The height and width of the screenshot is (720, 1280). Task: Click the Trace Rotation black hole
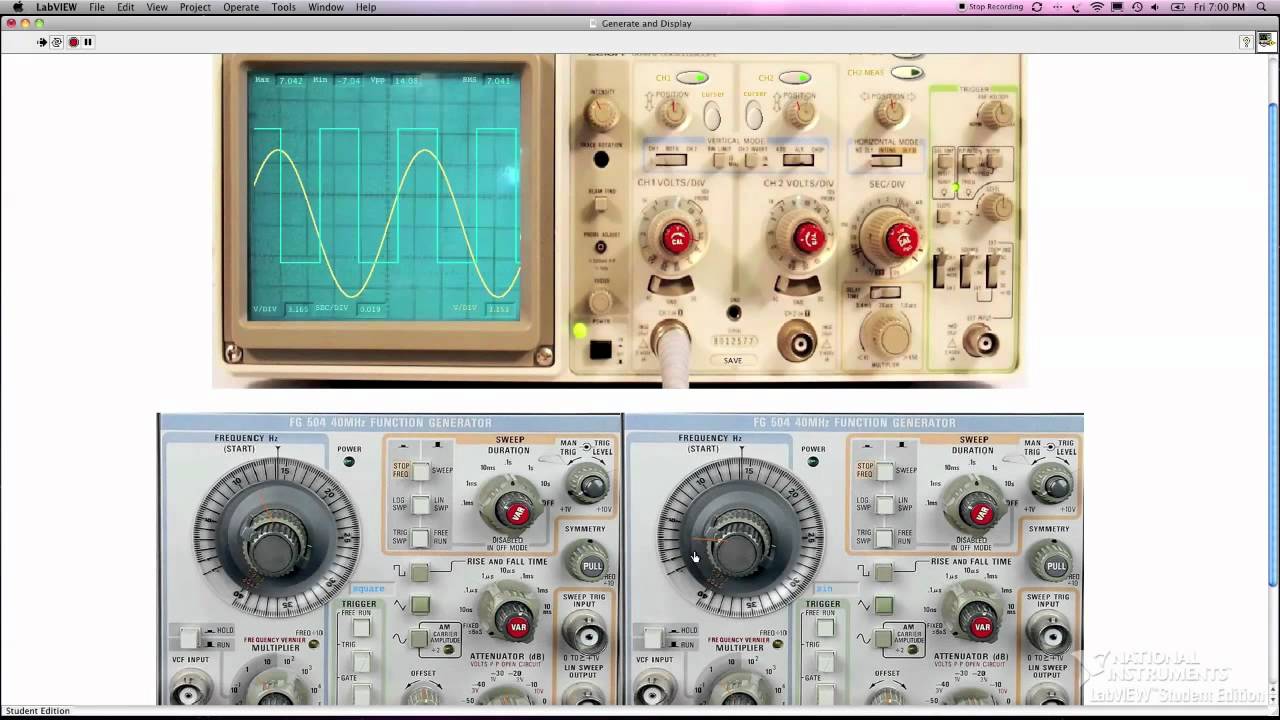click(x=601, y=160)
